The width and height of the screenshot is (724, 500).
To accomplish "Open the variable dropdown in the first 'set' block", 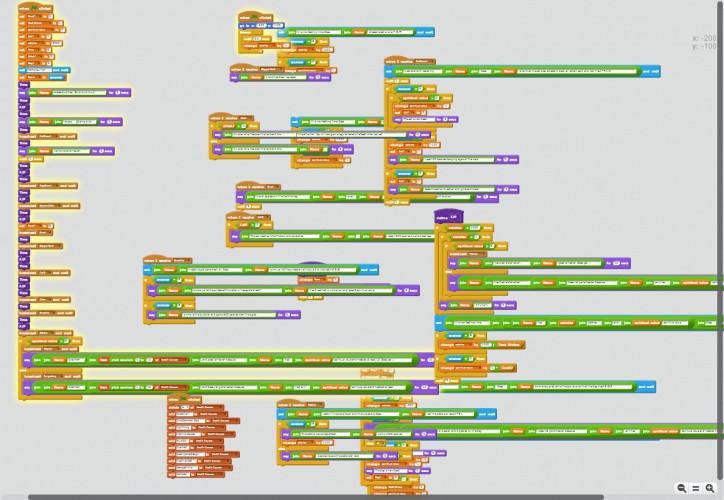I will [x=35, y=16].
